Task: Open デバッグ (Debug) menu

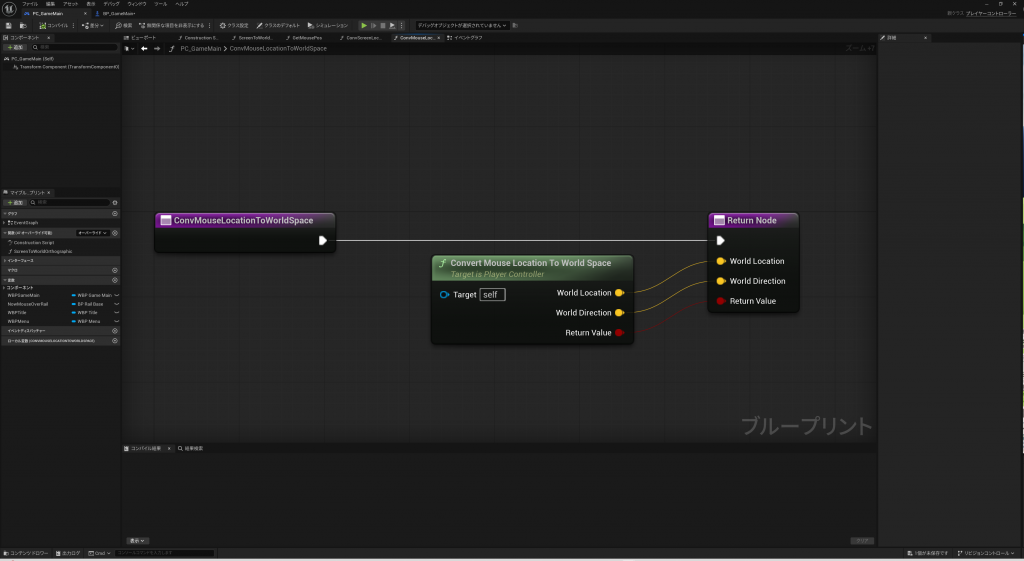Action: (112, 4)
